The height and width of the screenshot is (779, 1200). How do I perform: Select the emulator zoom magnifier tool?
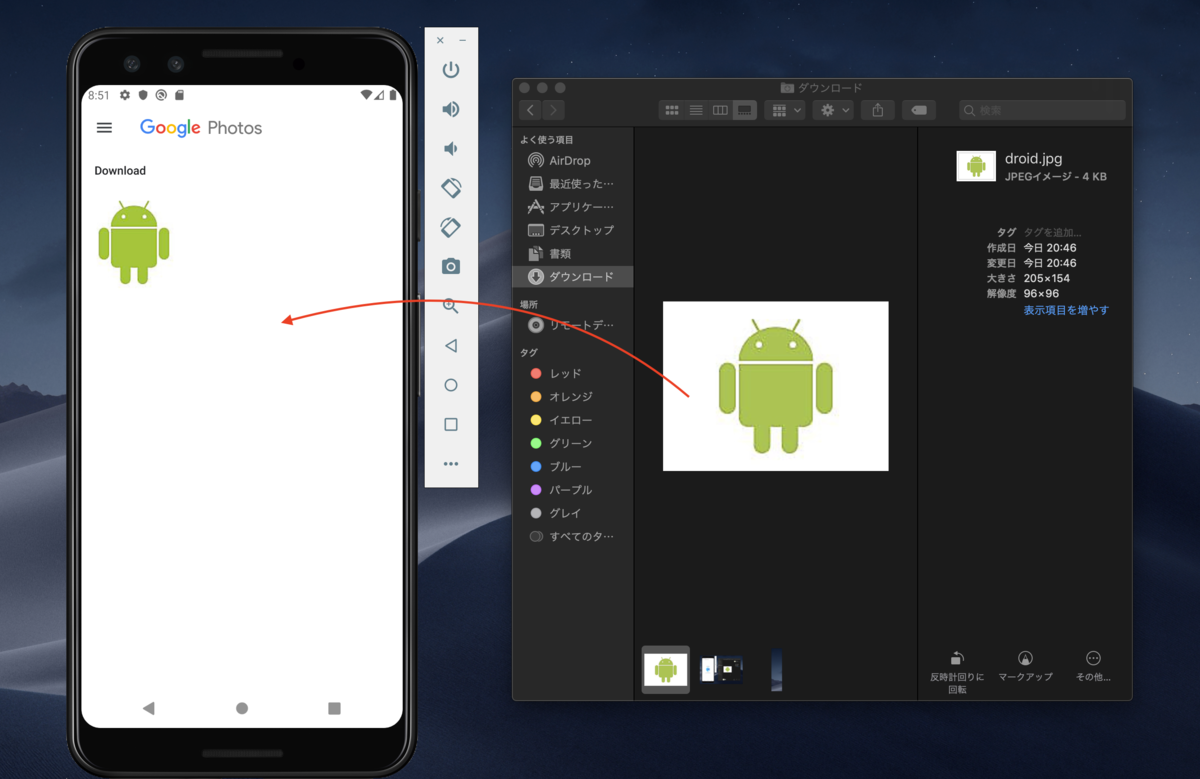[451, 306]
